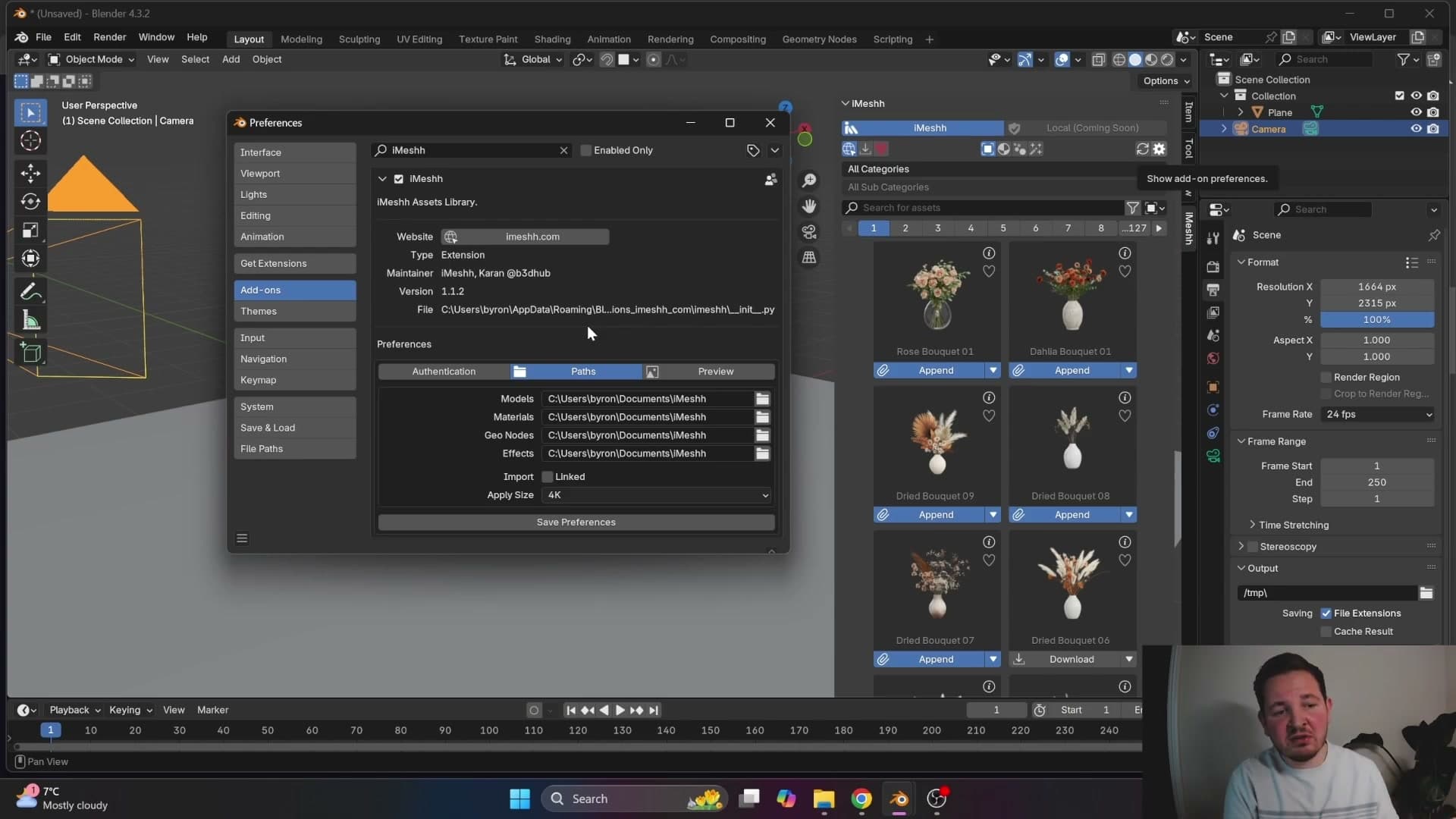Viewport: 1456px width, 819px height.
Task: Hide the Camera in the outliner
Action: 1415,129
